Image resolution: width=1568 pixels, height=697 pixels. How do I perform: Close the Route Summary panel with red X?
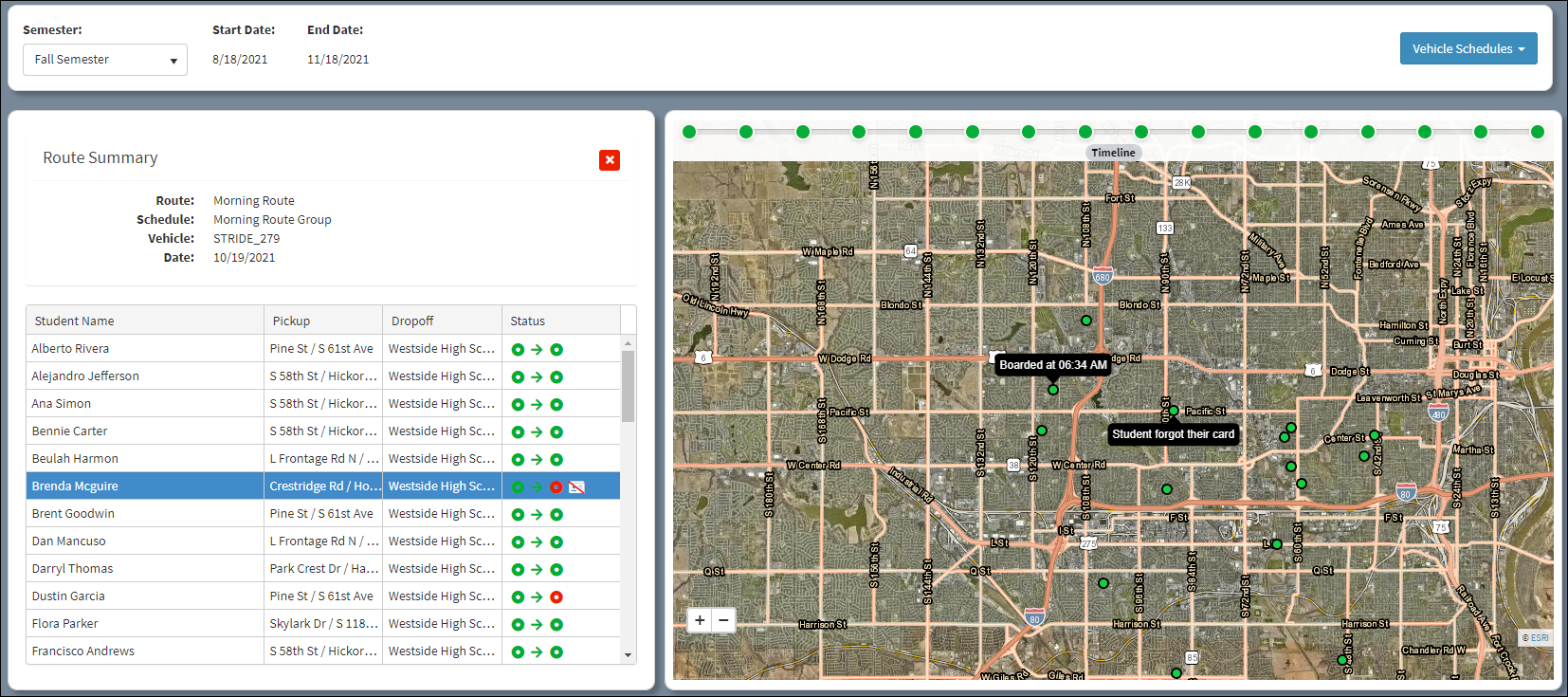(610, 160)
